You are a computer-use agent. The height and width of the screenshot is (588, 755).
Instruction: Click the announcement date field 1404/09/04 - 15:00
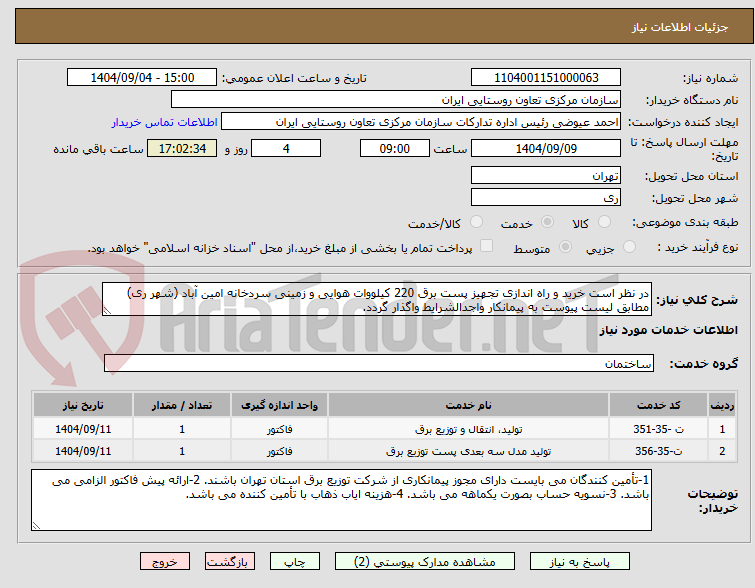[x=142, y=78]
